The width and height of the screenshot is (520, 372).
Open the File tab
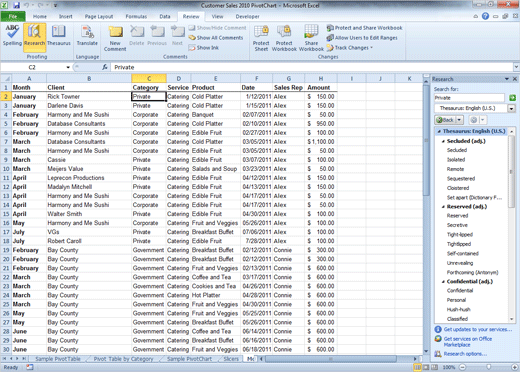coord(13,16)
